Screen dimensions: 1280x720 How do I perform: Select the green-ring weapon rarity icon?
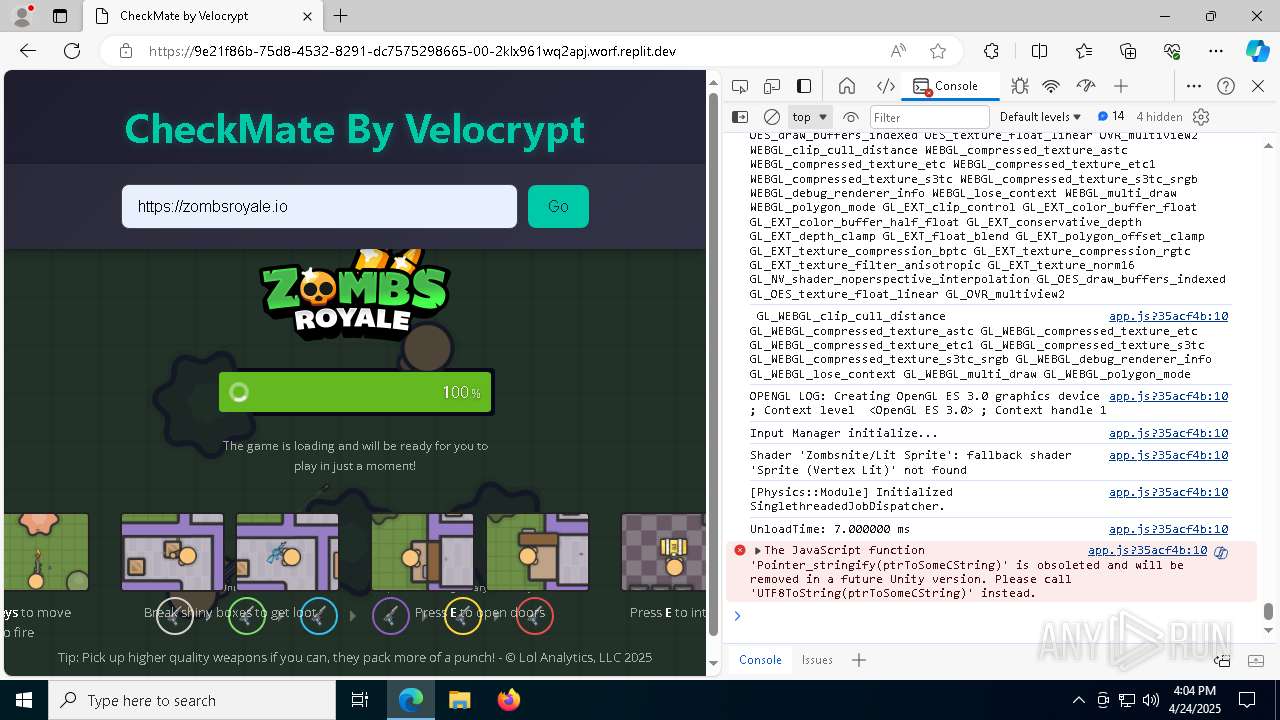(x=247, y=616)
